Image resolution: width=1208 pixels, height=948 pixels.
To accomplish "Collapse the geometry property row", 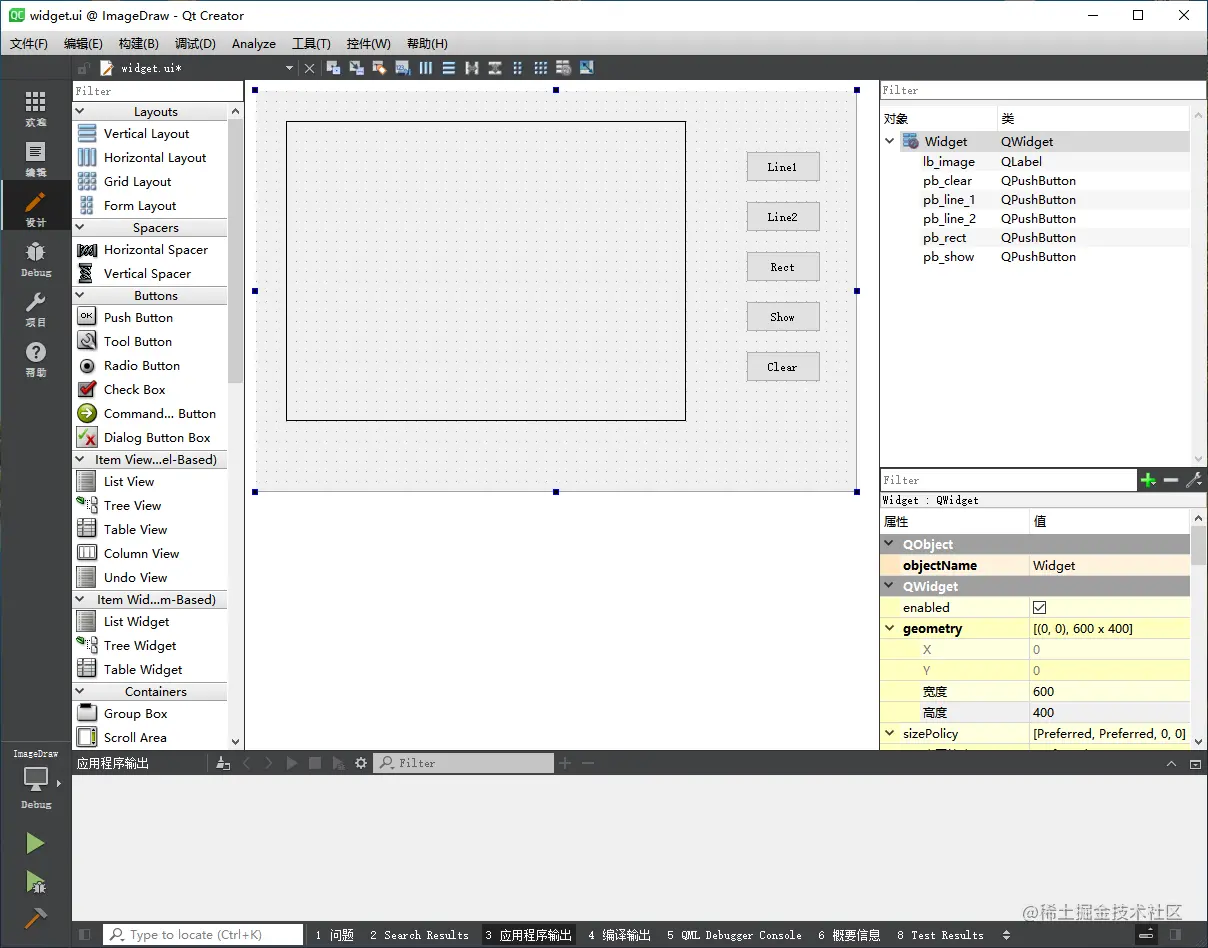I will [x=889, y=629].
